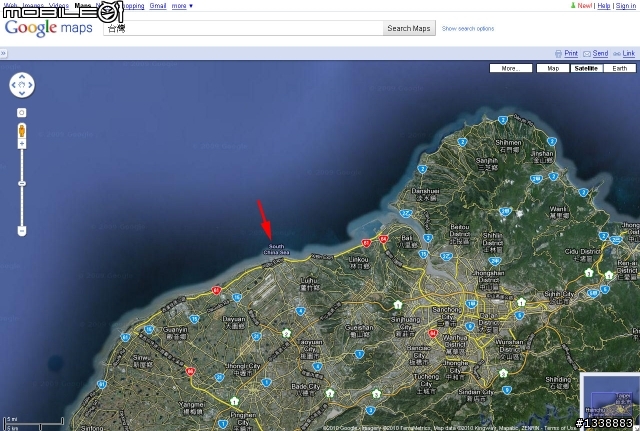Viewport: 640px width, 431px height.
Task: Click the 'Sindian City' map label
Action: tap(475, 395)
